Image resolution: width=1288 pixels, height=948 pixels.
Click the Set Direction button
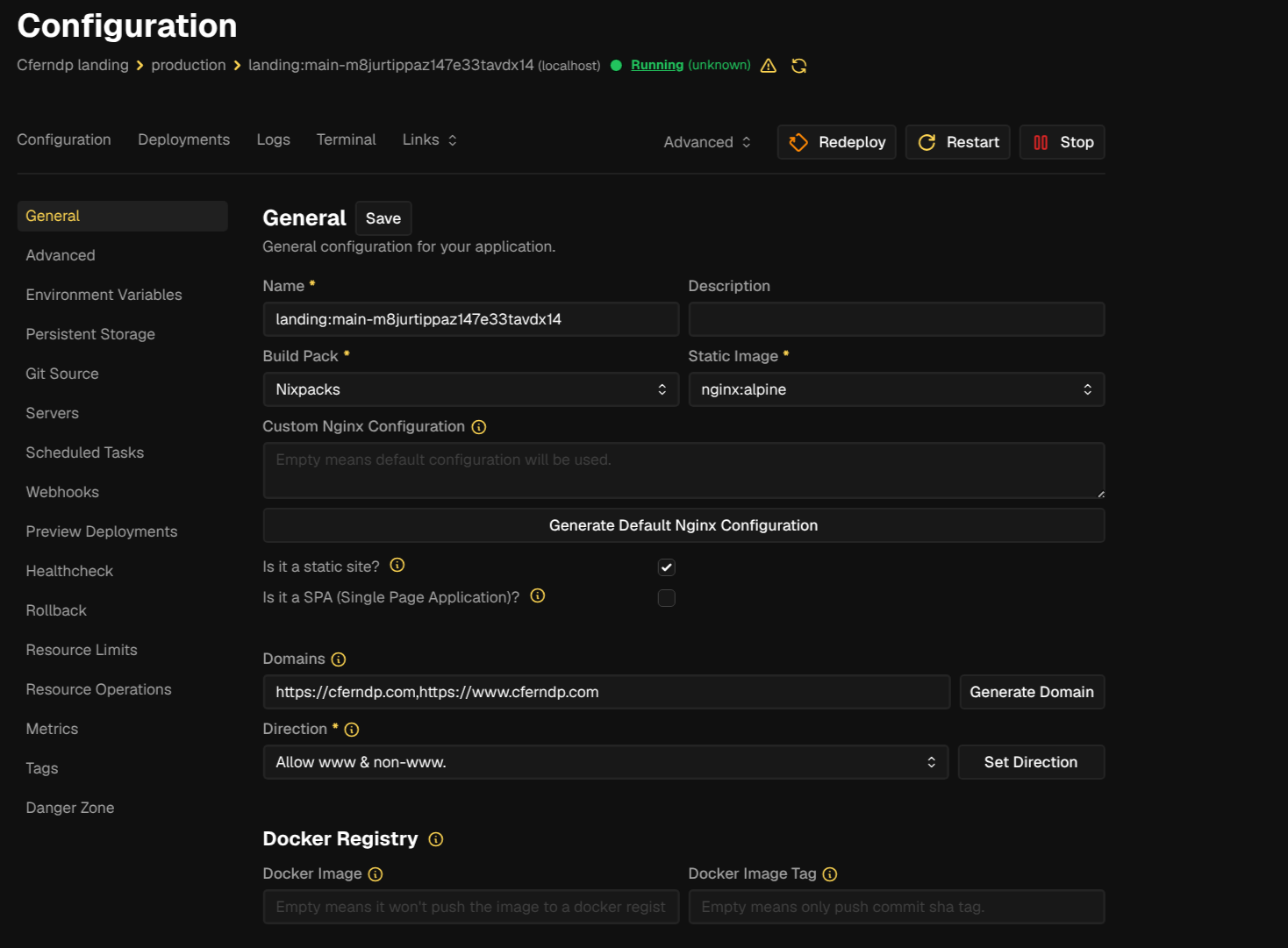pyautogui.click(x=1031, y=762)
